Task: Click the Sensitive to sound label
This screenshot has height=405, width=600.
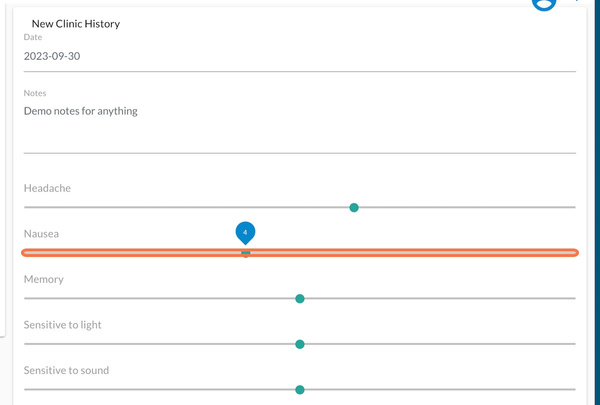Action: pos(66,370)
